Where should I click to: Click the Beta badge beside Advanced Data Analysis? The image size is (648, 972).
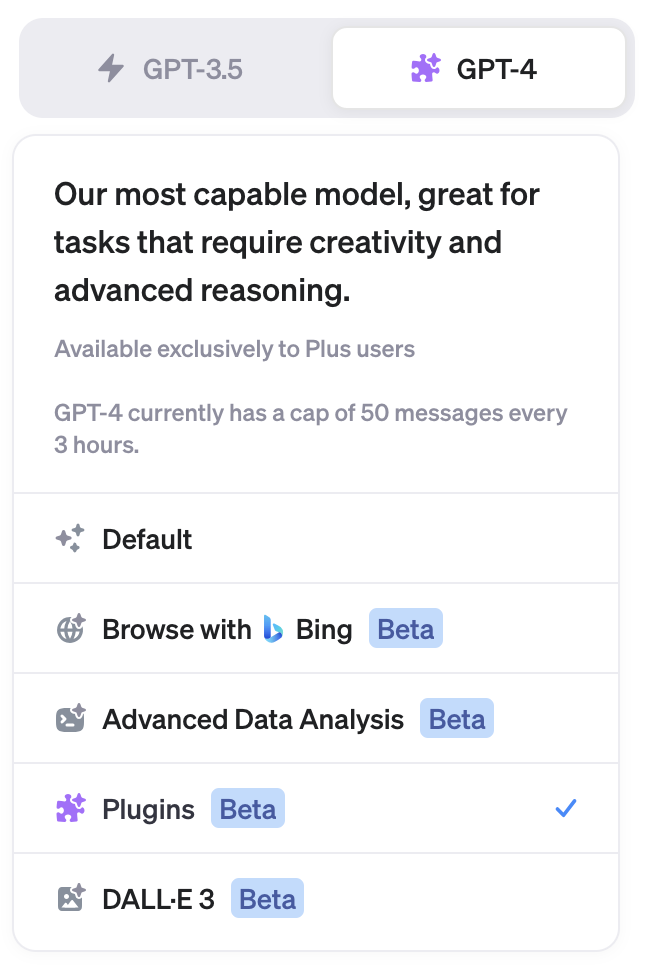coord(456,719)
